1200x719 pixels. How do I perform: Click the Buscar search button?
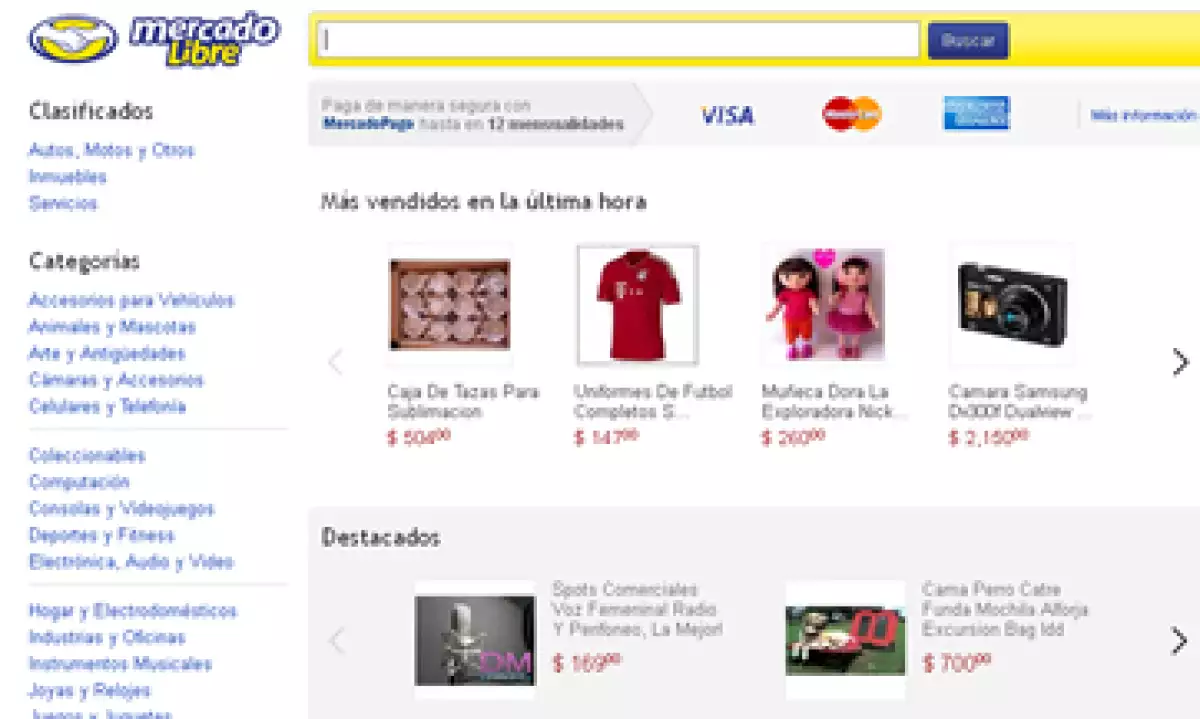tap(968, 41)
